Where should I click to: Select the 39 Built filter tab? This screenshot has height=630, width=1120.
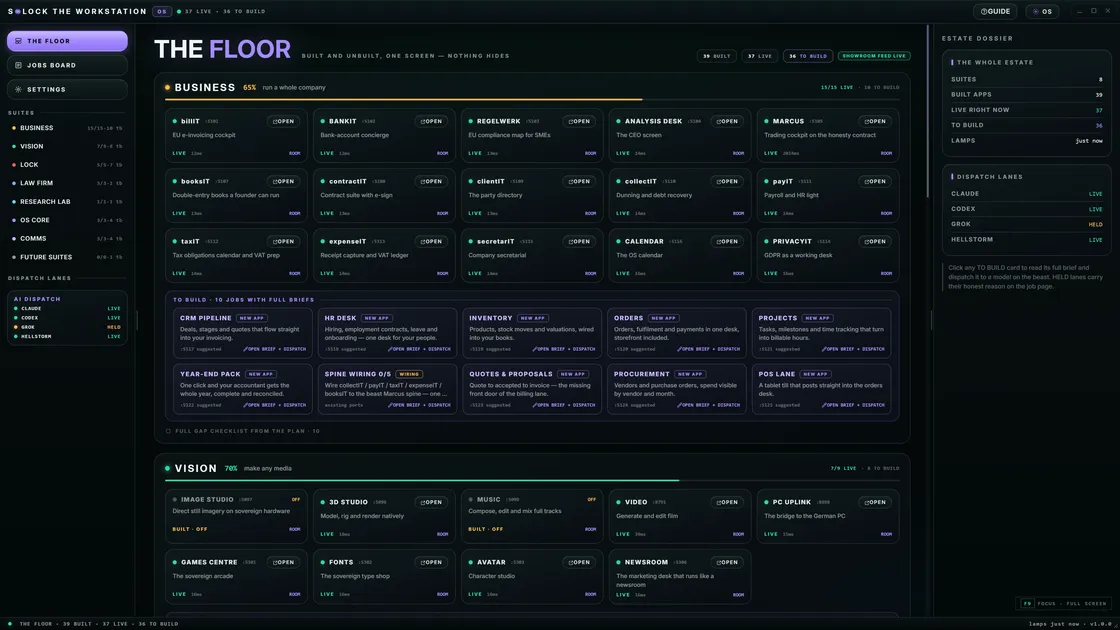[x=716, y=56]
